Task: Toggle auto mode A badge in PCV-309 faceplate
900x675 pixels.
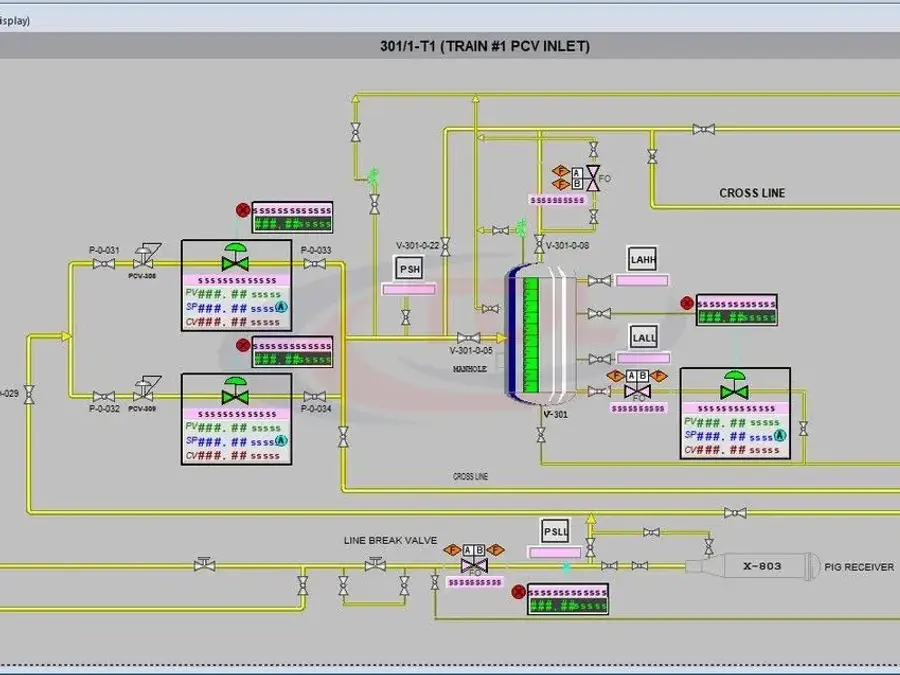Action: [281, 441]
